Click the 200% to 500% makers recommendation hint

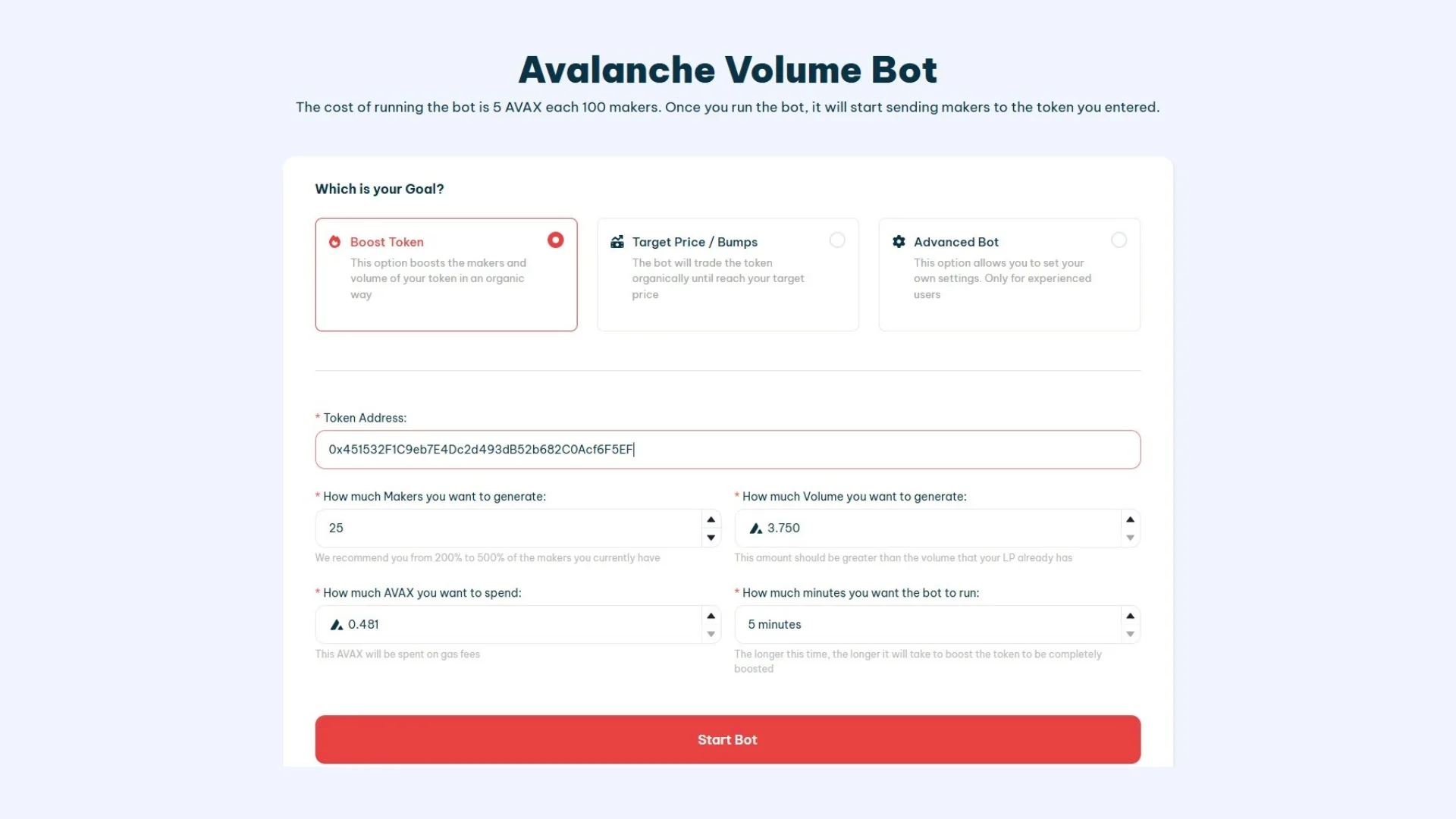pos(488,558)
